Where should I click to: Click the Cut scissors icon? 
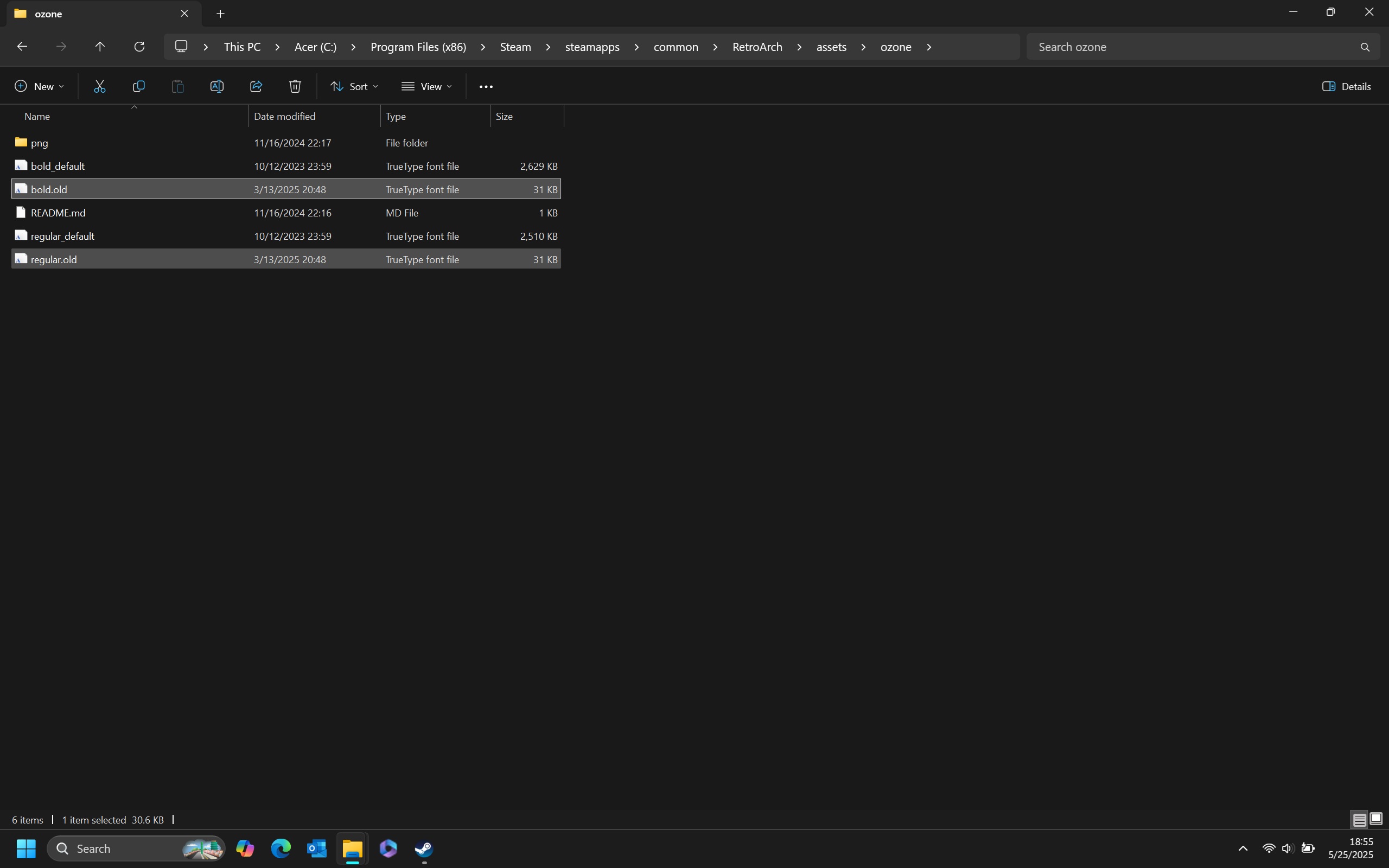99,86
